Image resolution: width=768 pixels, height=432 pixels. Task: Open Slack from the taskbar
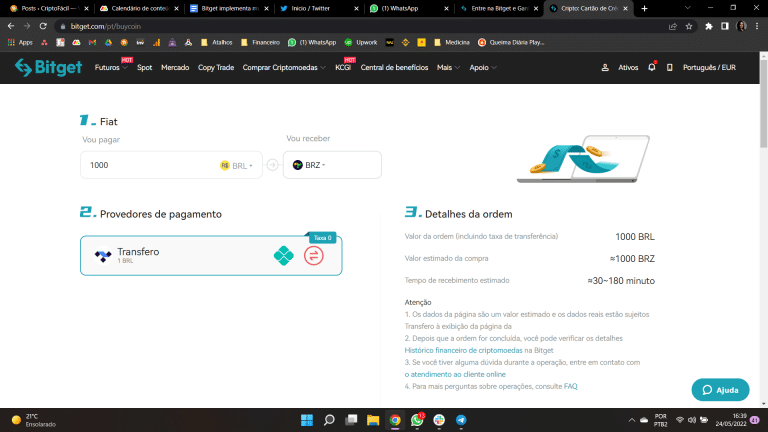click(x=439, y=420)
